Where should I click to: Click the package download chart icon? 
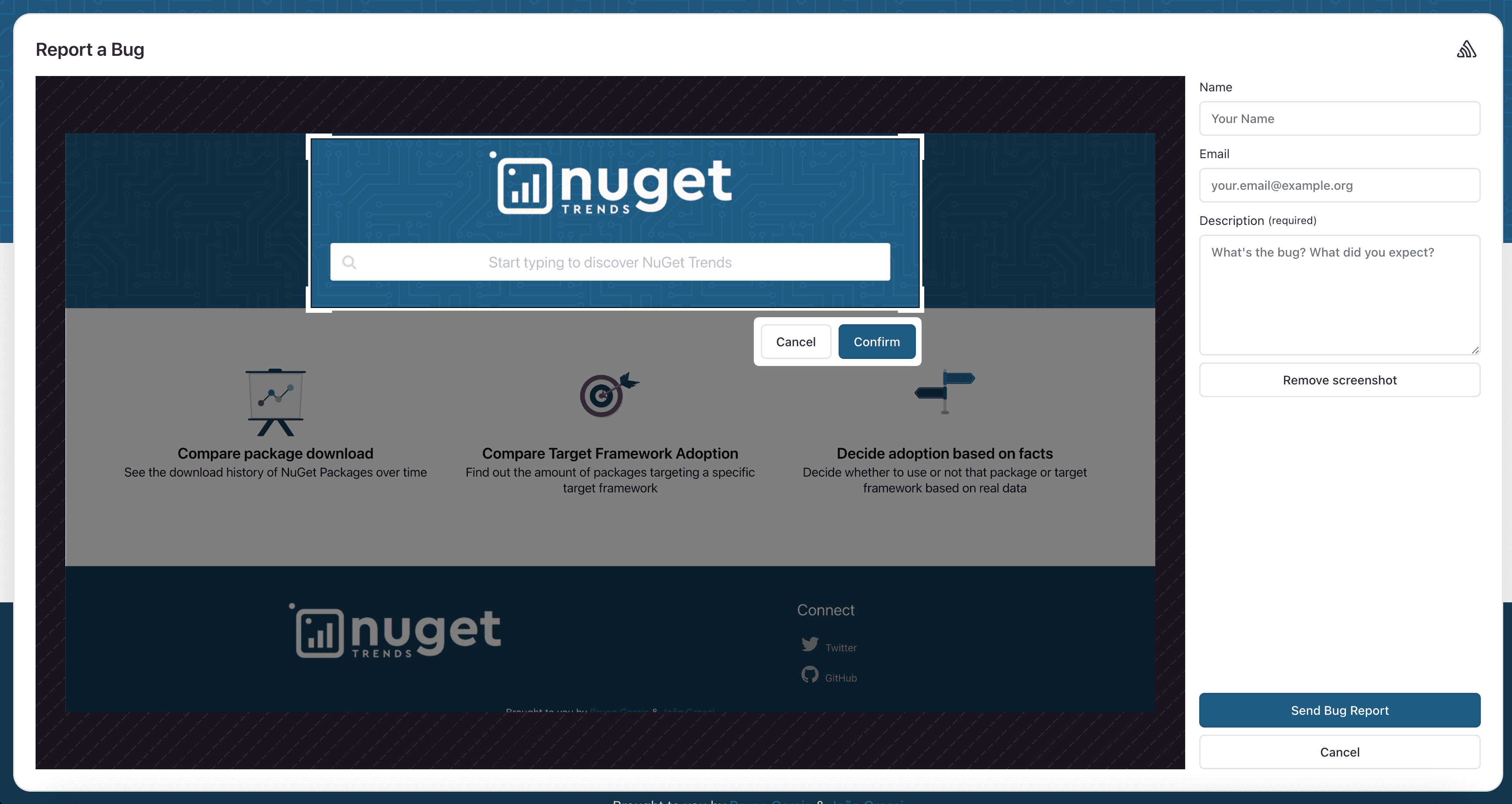tap(275, 400)
